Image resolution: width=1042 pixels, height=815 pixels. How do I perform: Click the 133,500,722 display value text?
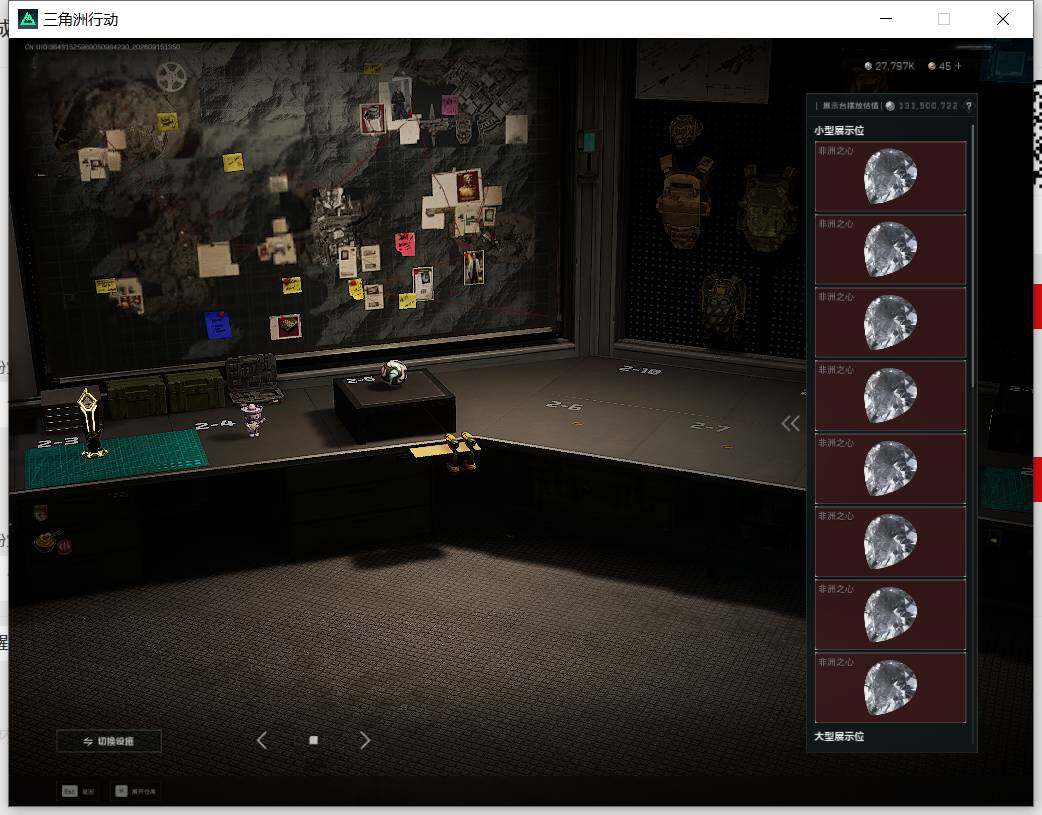[928, 106]
